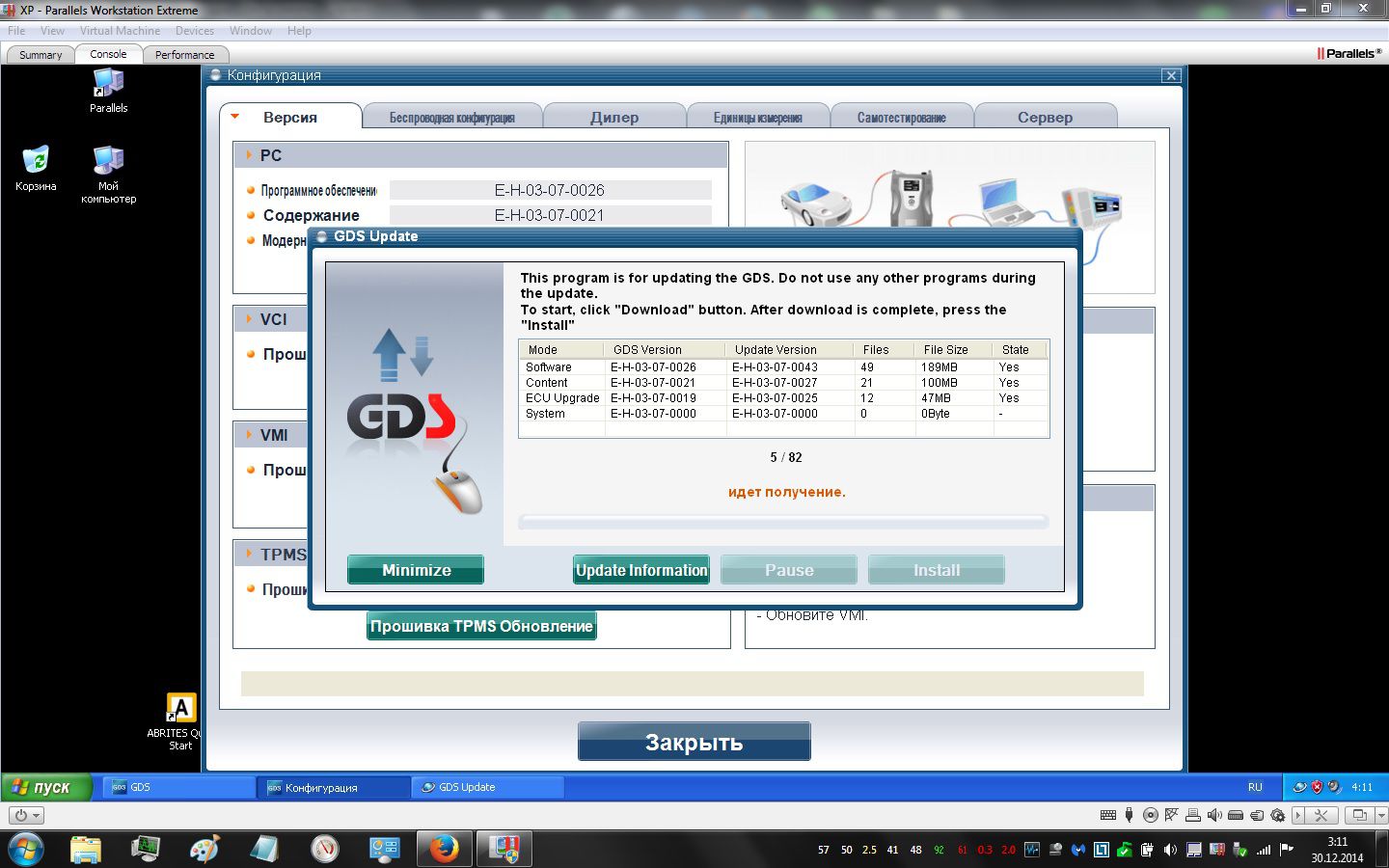Click the Action Center flag in host tray

1286,850
